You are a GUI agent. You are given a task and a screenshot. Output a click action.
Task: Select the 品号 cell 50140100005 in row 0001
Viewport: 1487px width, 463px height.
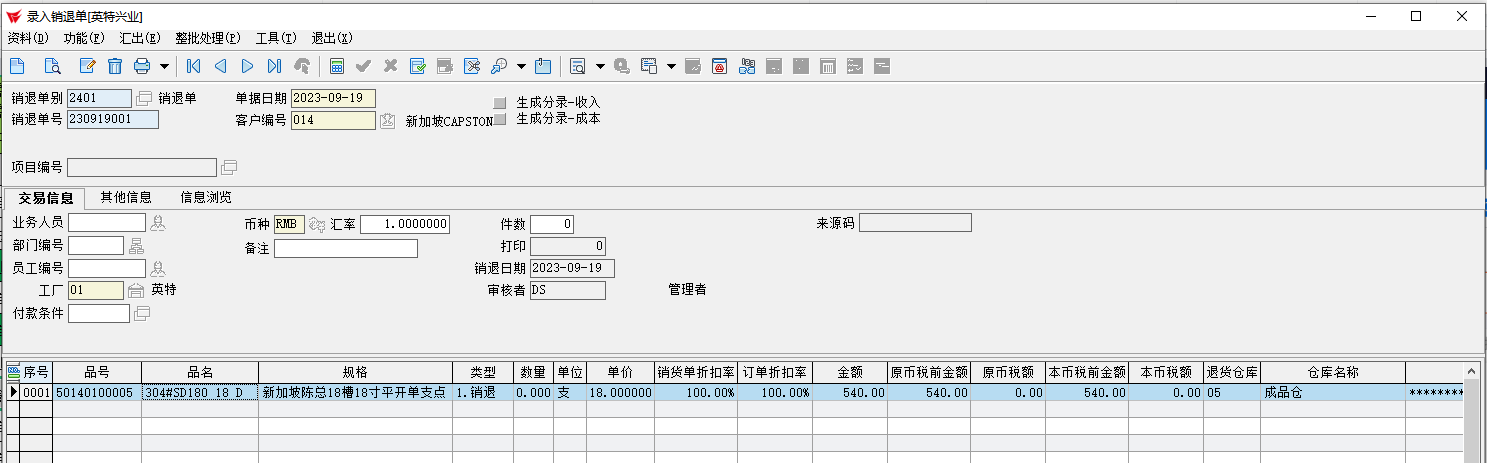[x=97, y=393]
